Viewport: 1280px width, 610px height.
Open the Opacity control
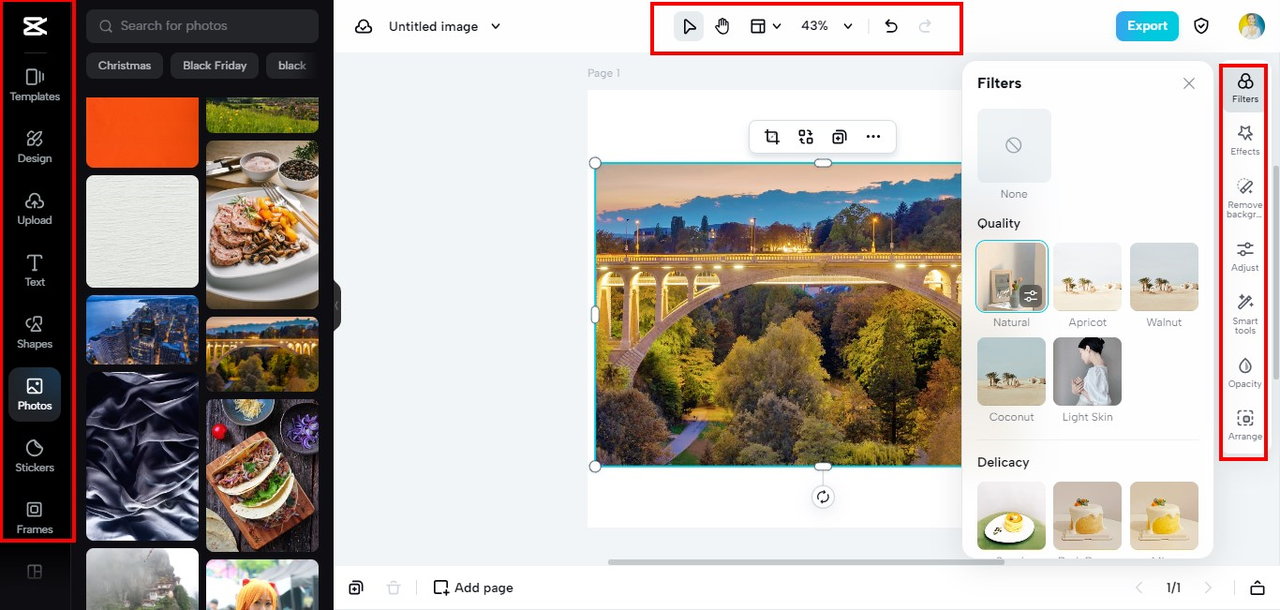coord(1245,372)
